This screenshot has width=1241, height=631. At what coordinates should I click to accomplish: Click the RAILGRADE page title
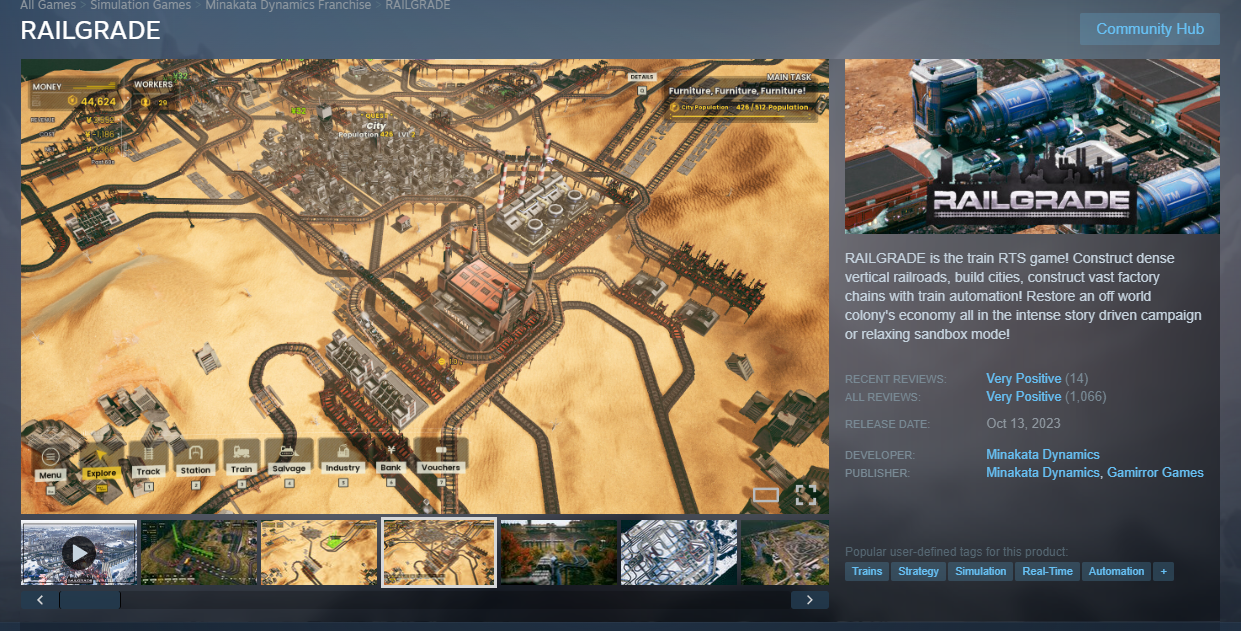[90, 30]
